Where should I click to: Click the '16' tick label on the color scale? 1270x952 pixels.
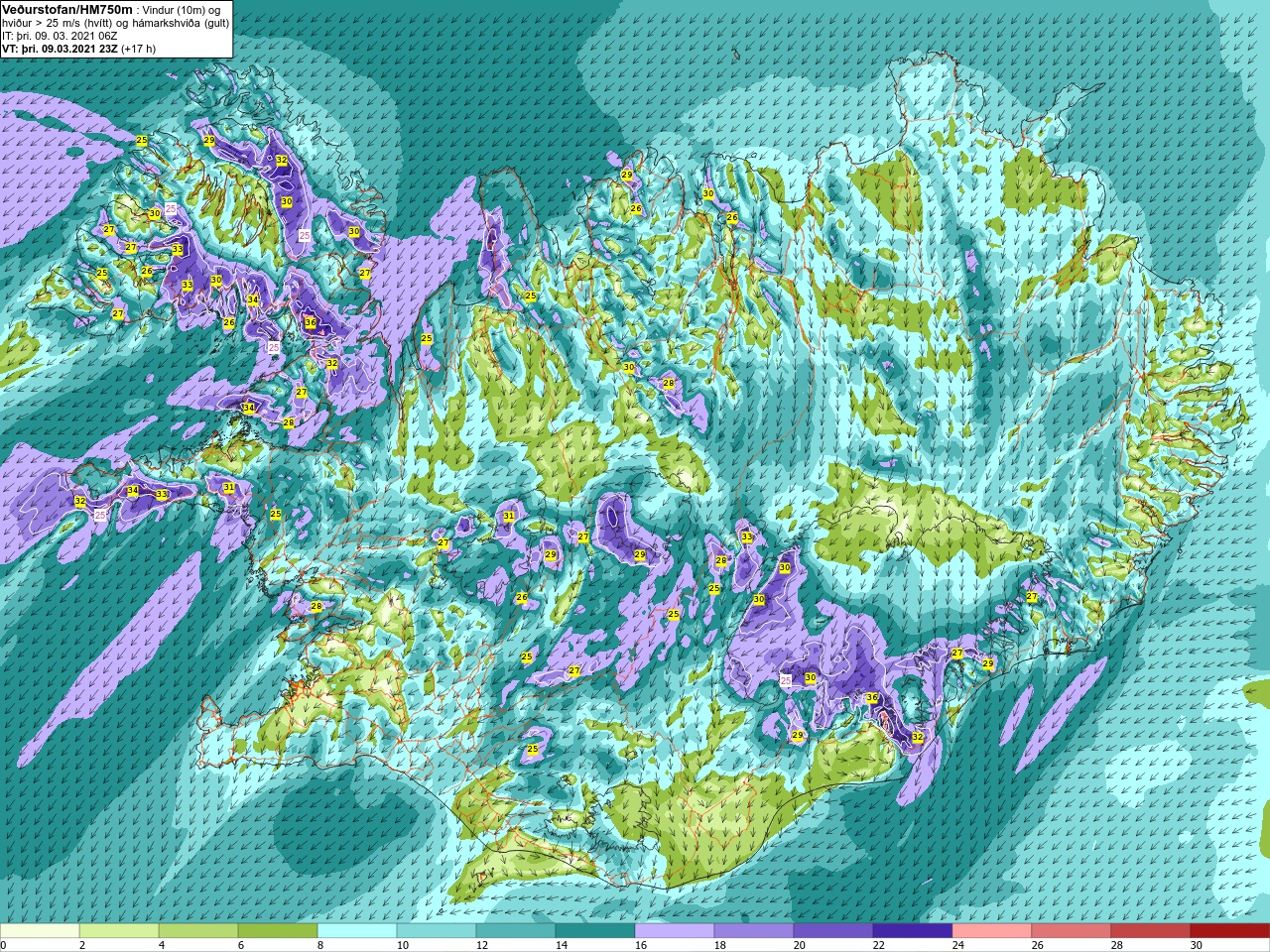tap(641, 945)
